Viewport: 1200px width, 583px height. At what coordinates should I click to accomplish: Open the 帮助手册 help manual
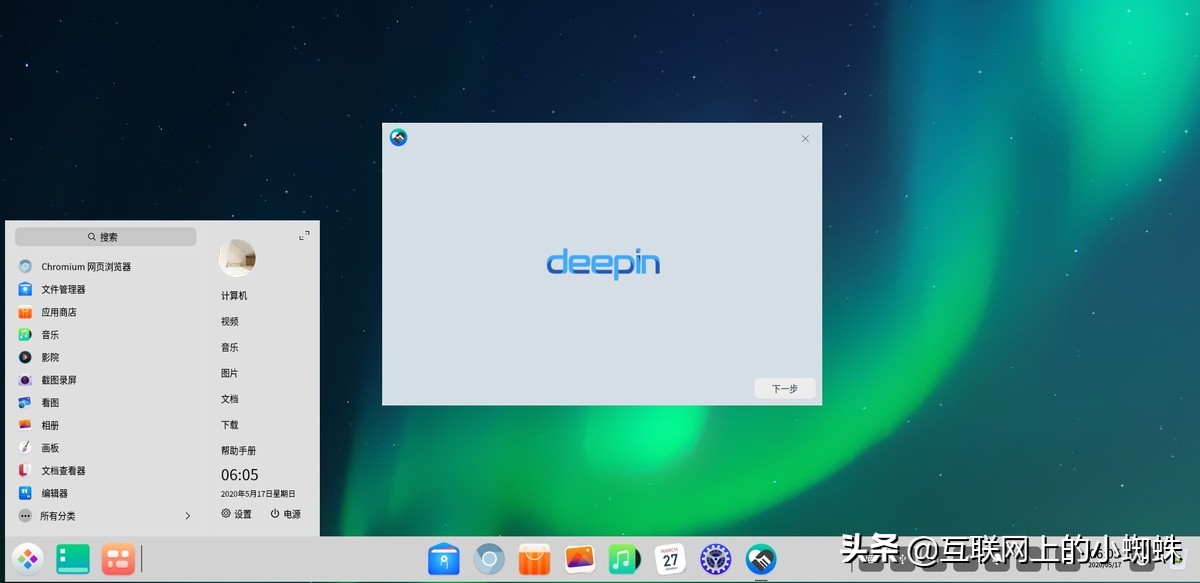pyautogui.click(x=239, y=450)
